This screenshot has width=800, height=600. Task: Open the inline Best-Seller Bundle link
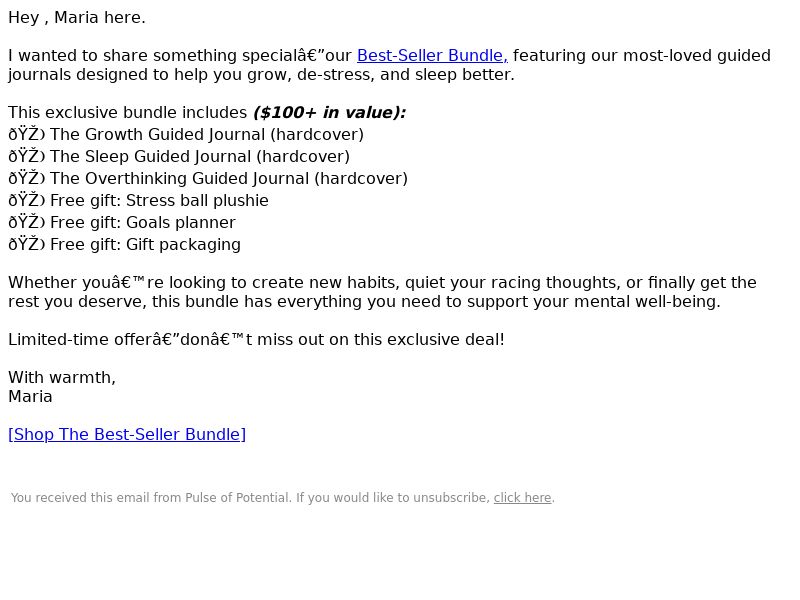point(432,55)
